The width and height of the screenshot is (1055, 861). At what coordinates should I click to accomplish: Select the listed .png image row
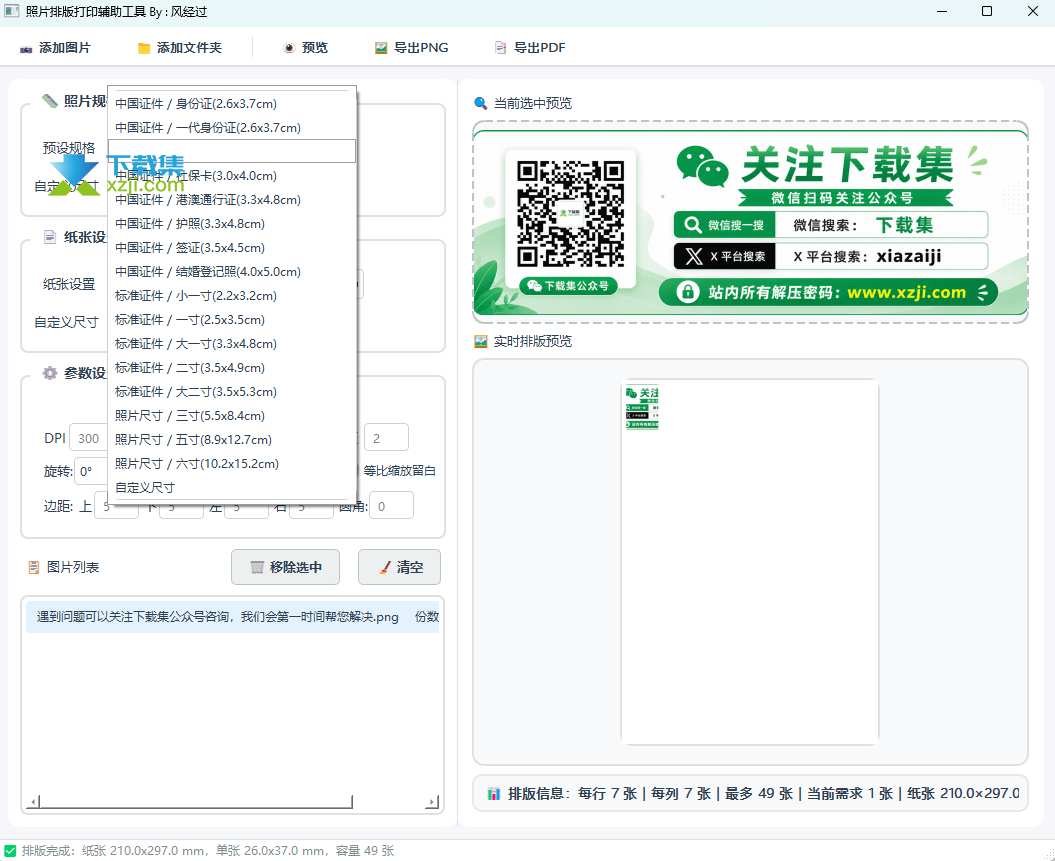click(233, 617)
